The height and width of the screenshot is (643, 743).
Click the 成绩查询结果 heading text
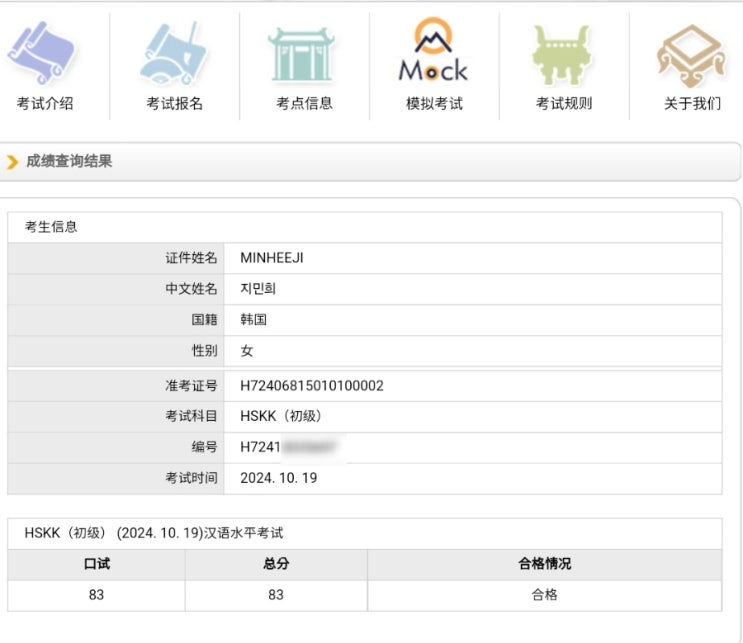click(69, 161)
